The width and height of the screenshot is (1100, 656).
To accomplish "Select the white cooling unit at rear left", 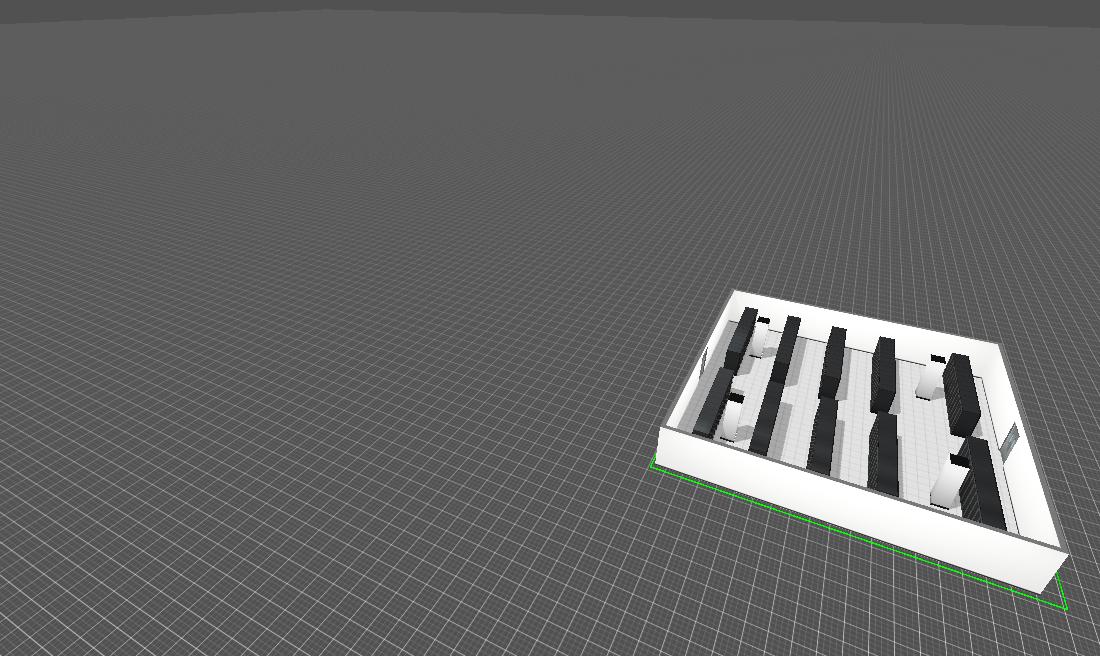I will point(760,338).
